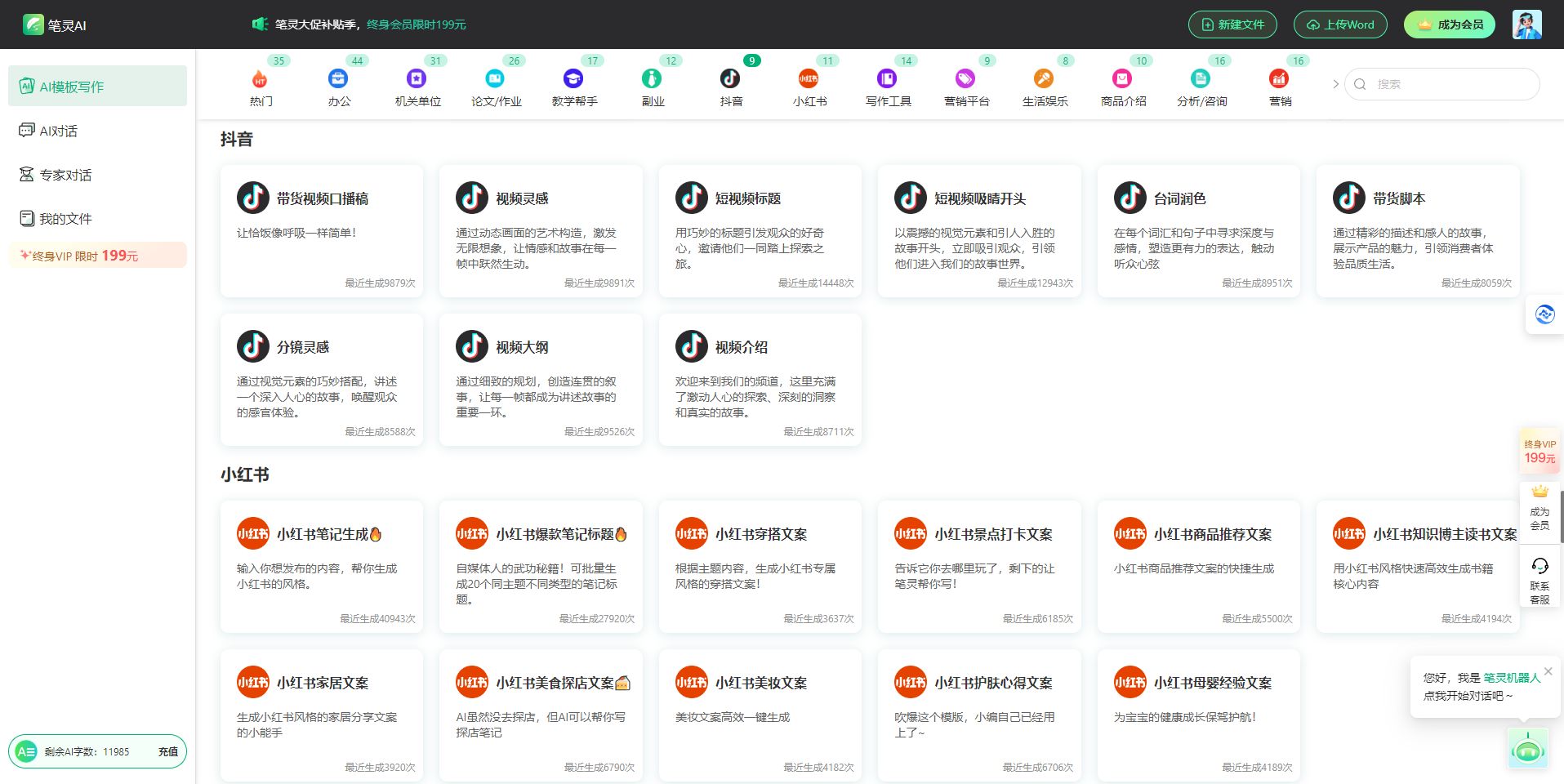The height and width of the screenshot is (784, 1564).
Task: Click the 上传Word button
Action: tap(1340, 24)
